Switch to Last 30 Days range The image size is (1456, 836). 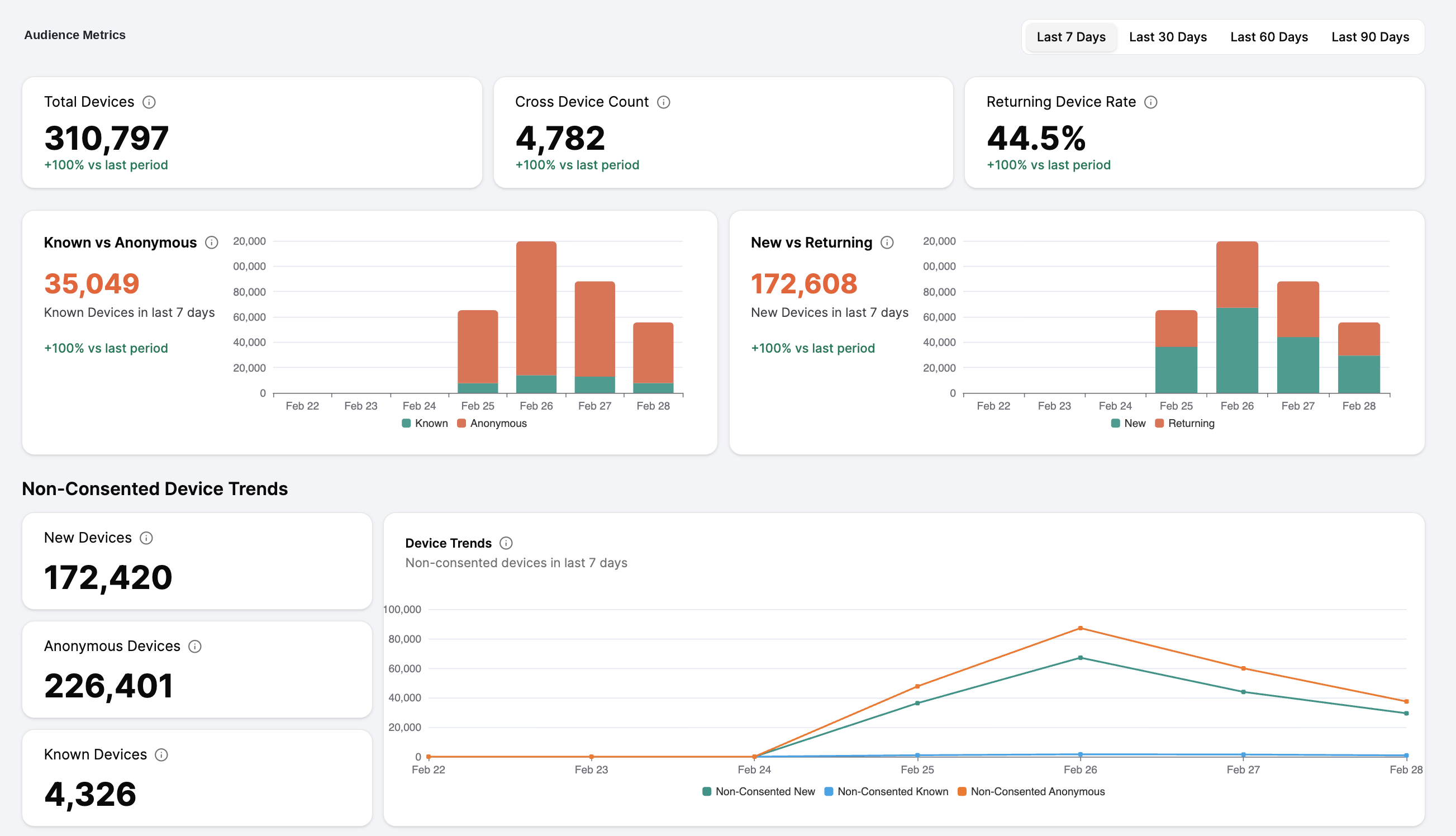(1167, 37)
